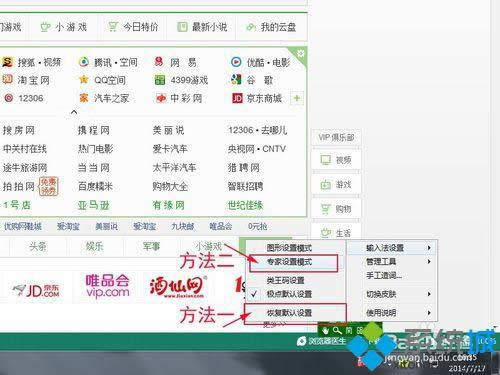Click the VIP俱乐部 sidebar button
Viewport: 500px width, 375px height.
[x=336, y=137]
